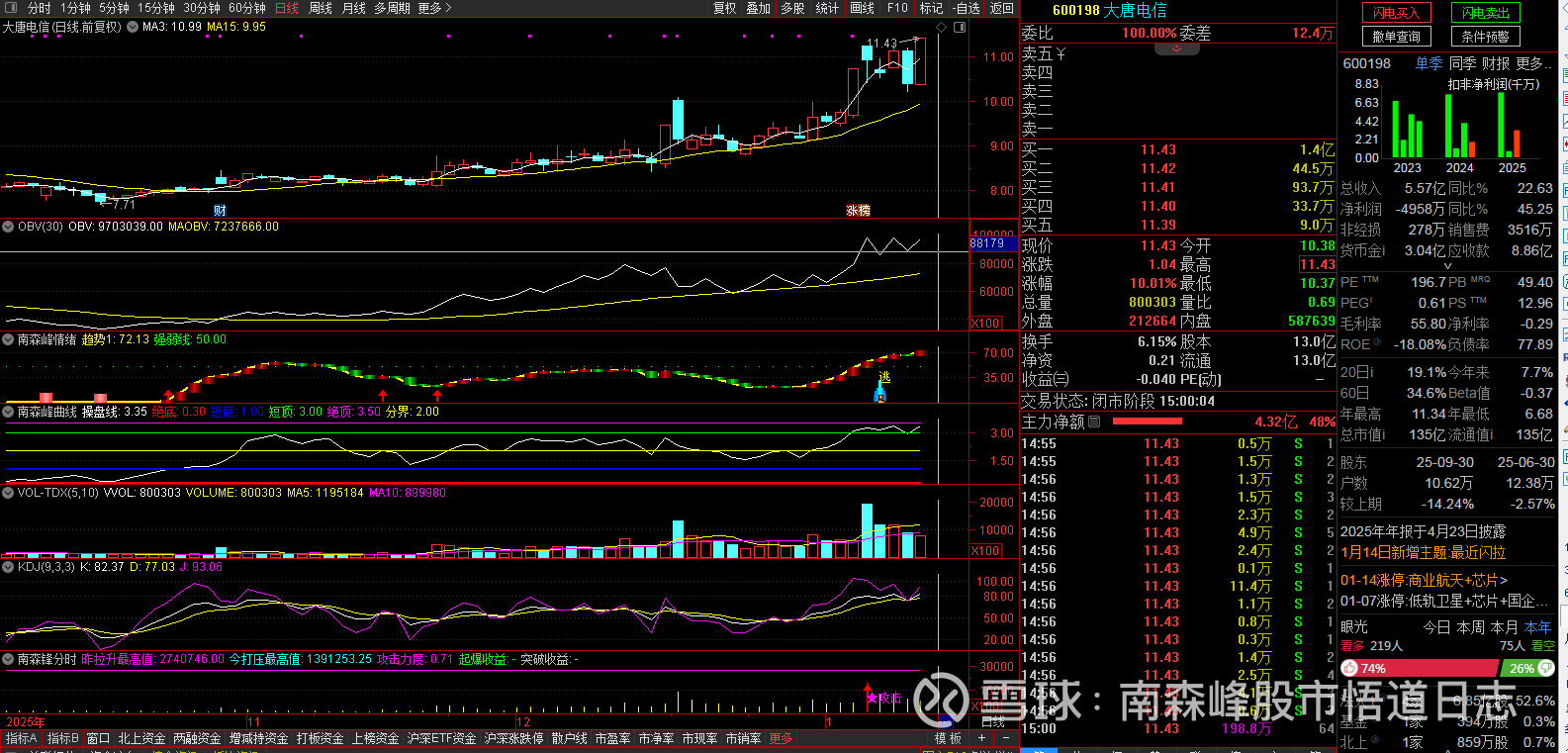Click the -自选 watchlist toolbar button
1568x753 pixels.
966,8
